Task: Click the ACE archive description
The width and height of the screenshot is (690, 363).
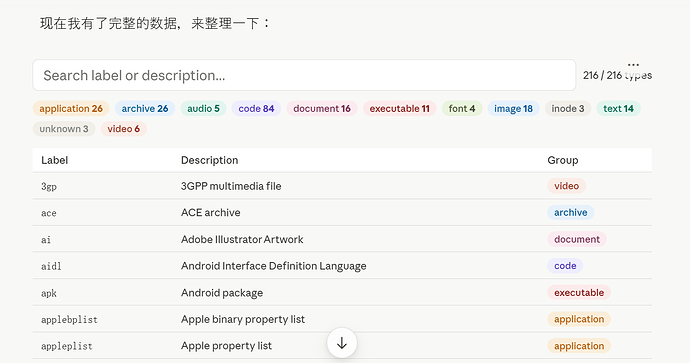Action: pyautogui.click(x=210, y=213)
